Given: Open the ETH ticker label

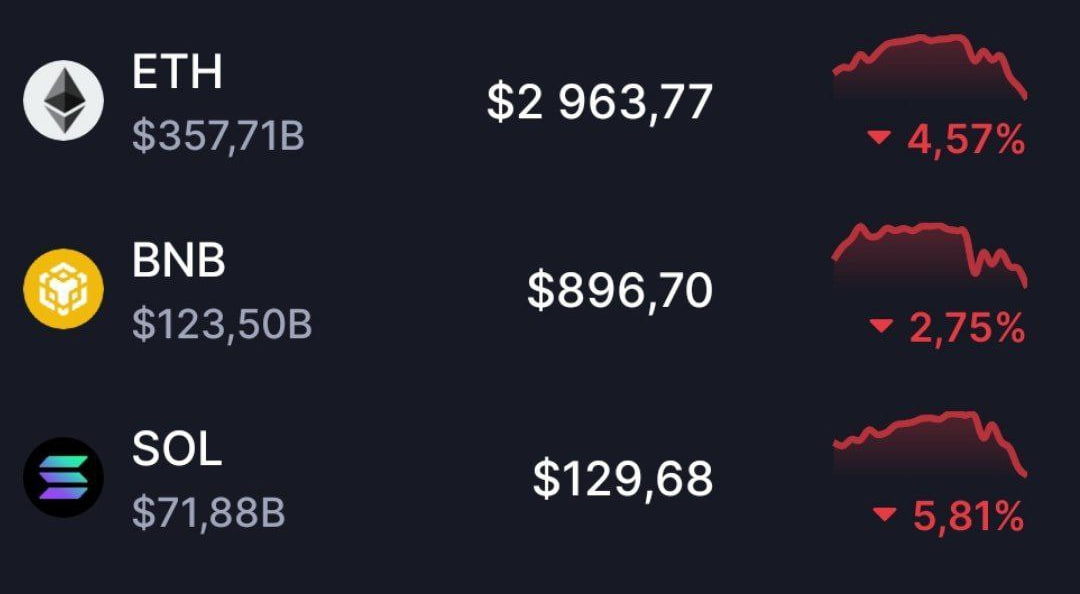Looking at the screenshot, I should click(177, 73).
